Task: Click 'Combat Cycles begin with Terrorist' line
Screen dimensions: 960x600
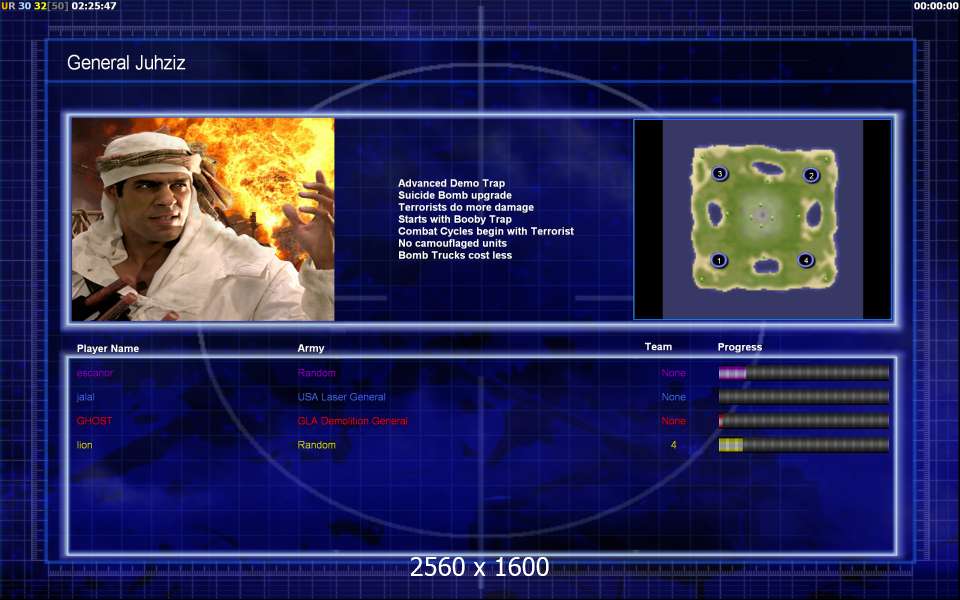Action: (486, 231)
